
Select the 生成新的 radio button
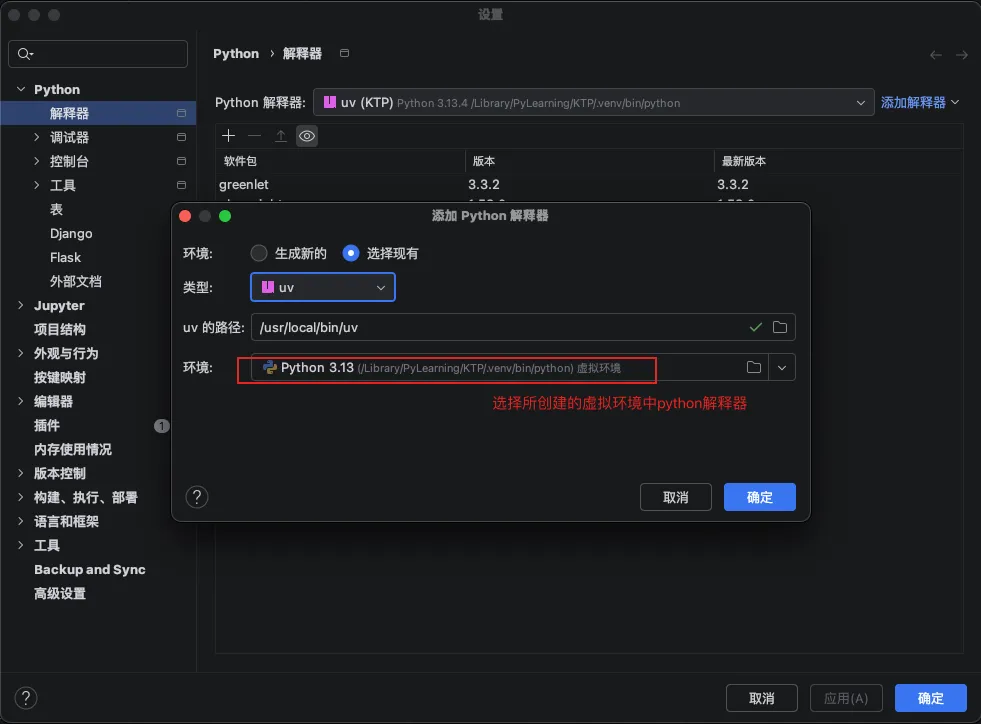tap(259, 253)
